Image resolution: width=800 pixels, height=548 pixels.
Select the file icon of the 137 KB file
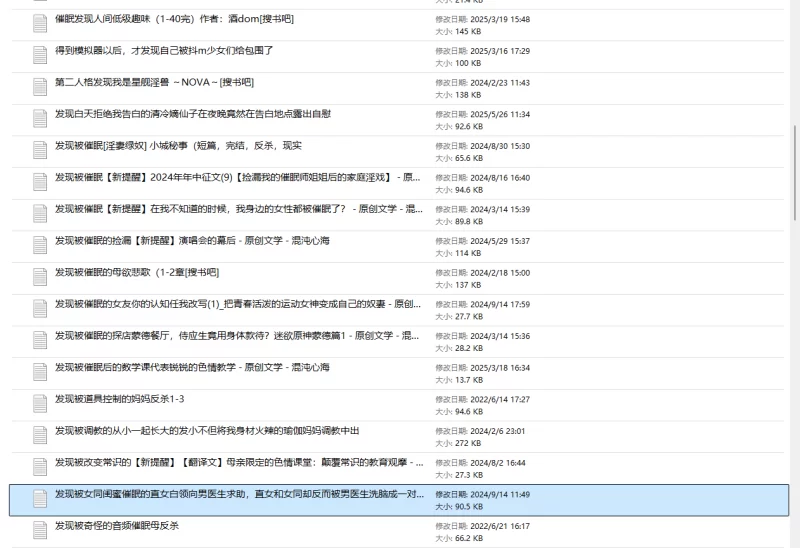(40, 277)
